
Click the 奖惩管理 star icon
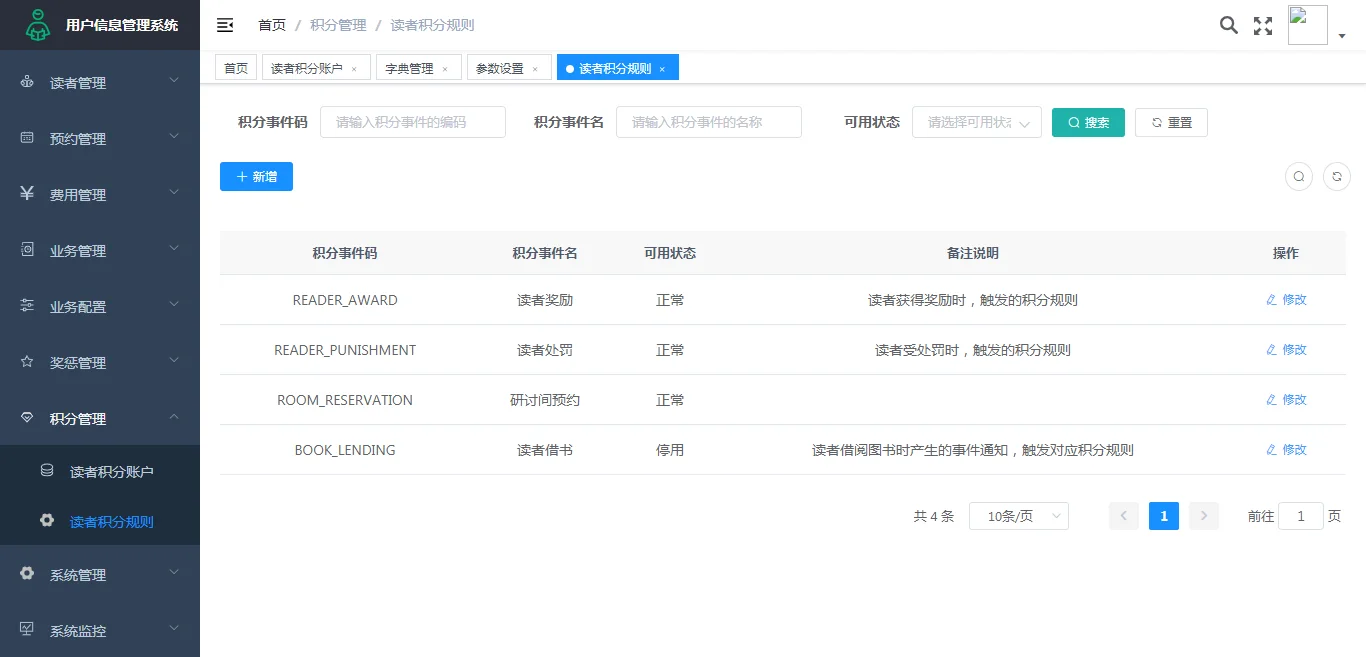(x=27, y=362)
